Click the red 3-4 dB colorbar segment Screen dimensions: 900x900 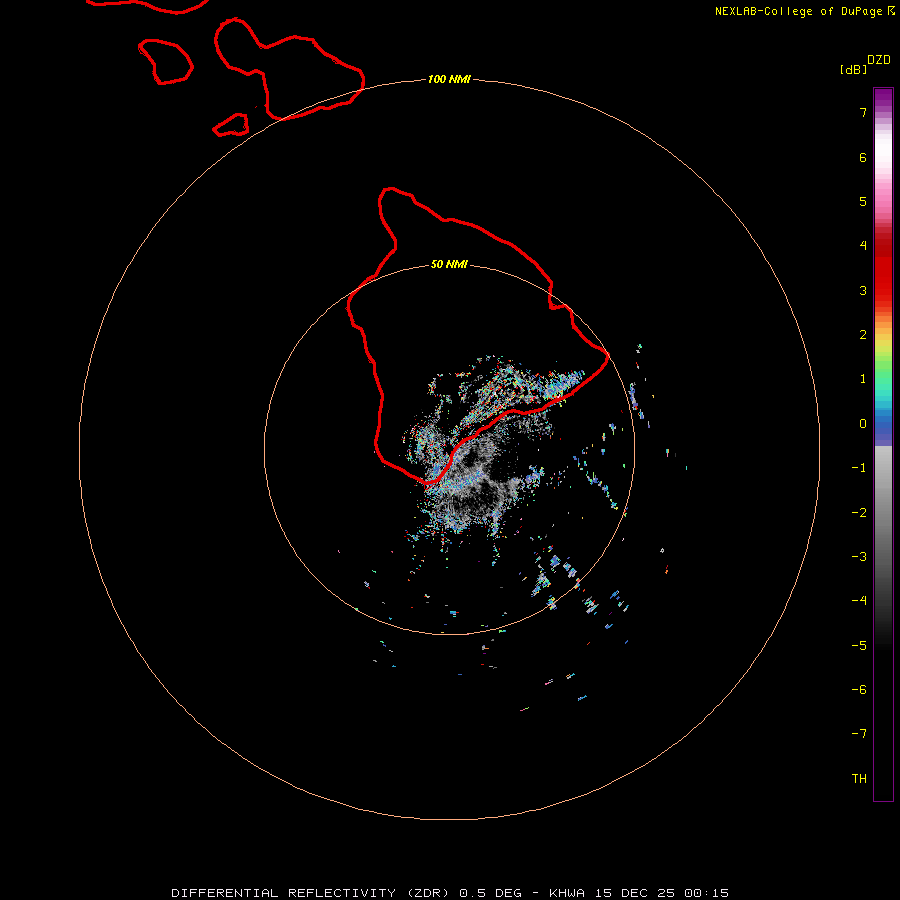pos(883,269)
